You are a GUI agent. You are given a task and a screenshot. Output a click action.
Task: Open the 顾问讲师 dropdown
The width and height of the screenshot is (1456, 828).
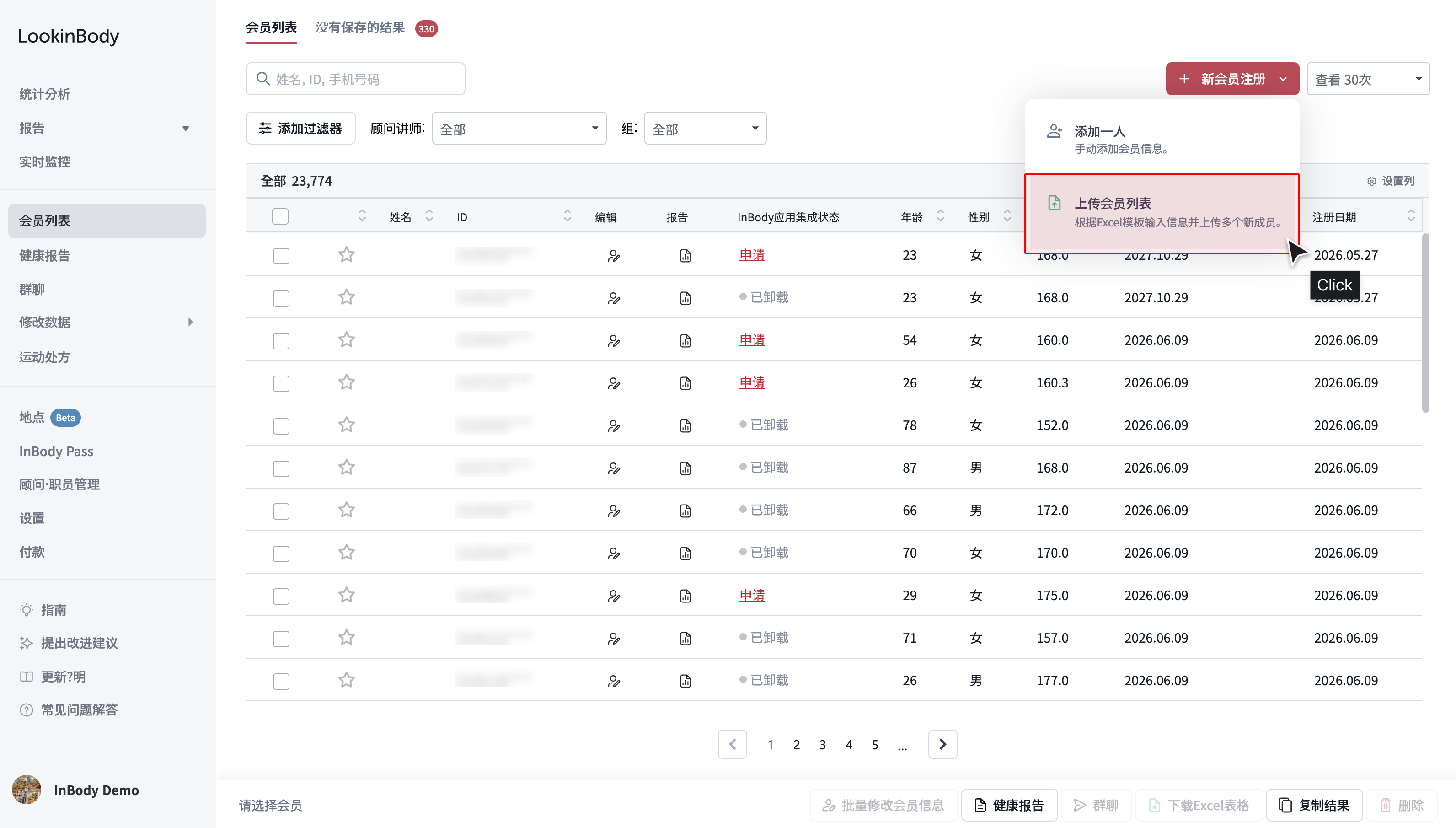(519, 129)
